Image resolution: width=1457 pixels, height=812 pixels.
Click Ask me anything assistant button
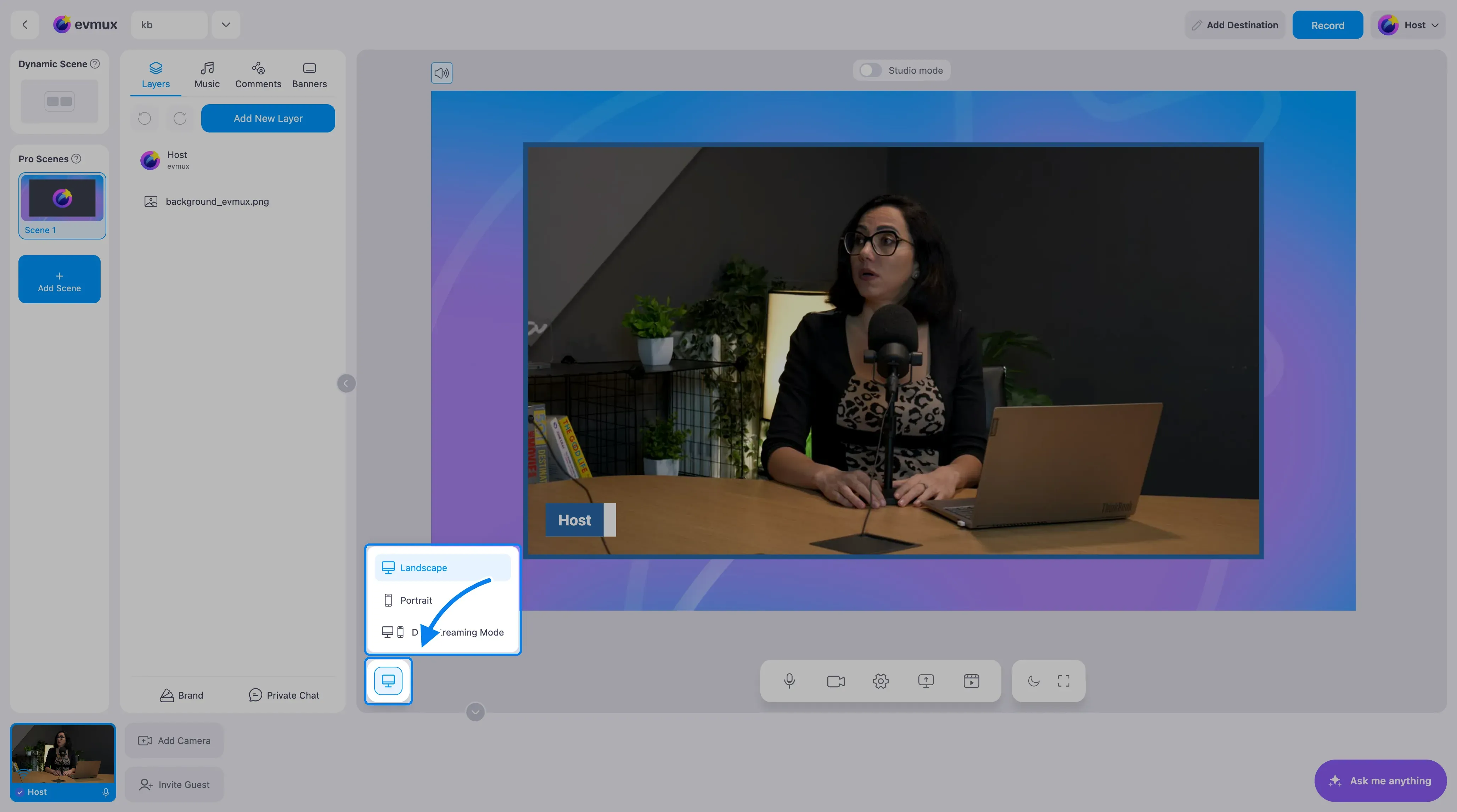coord(1381,781)
